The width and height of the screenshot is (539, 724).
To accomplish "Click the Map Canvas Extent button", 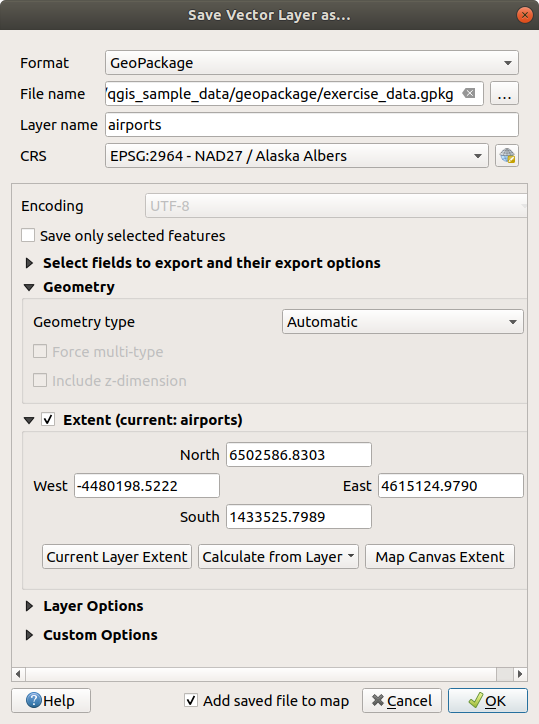I will pos(440,557).
